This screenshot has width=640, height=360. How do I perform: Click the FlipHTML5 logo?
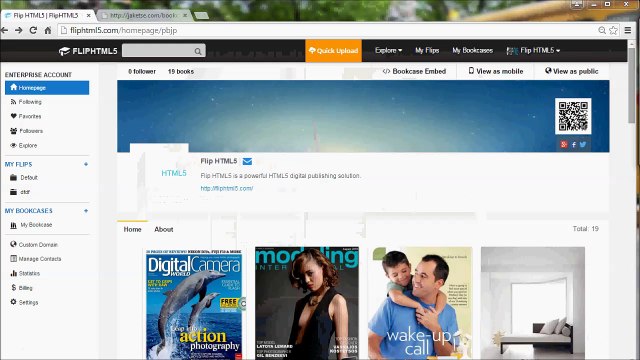click(x=88, y=51)
